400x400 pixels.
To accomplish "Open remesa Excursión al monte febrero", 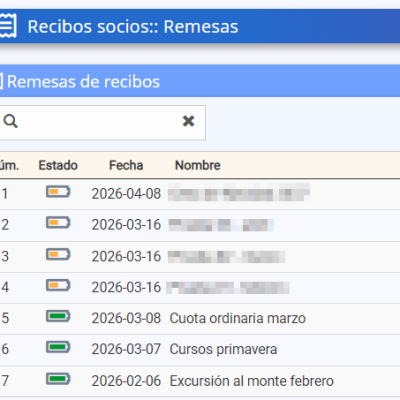I will [252, 381].
